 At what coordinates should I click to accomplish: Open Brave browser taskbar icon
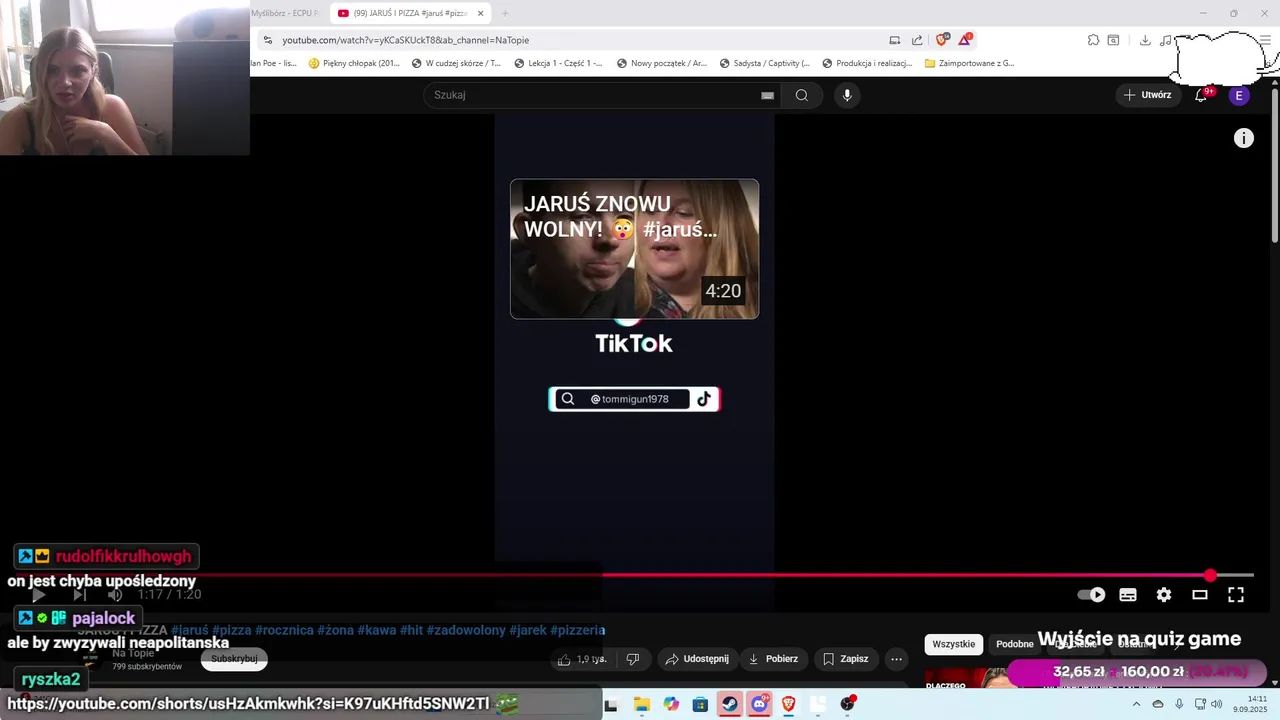tap(789, 704)
